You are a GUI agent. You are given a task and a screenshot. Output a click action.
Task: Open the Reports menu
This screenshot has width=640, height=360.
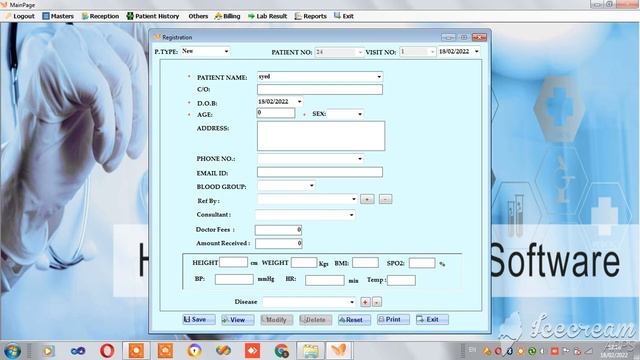pyautogui.click(x=311, y=16)
